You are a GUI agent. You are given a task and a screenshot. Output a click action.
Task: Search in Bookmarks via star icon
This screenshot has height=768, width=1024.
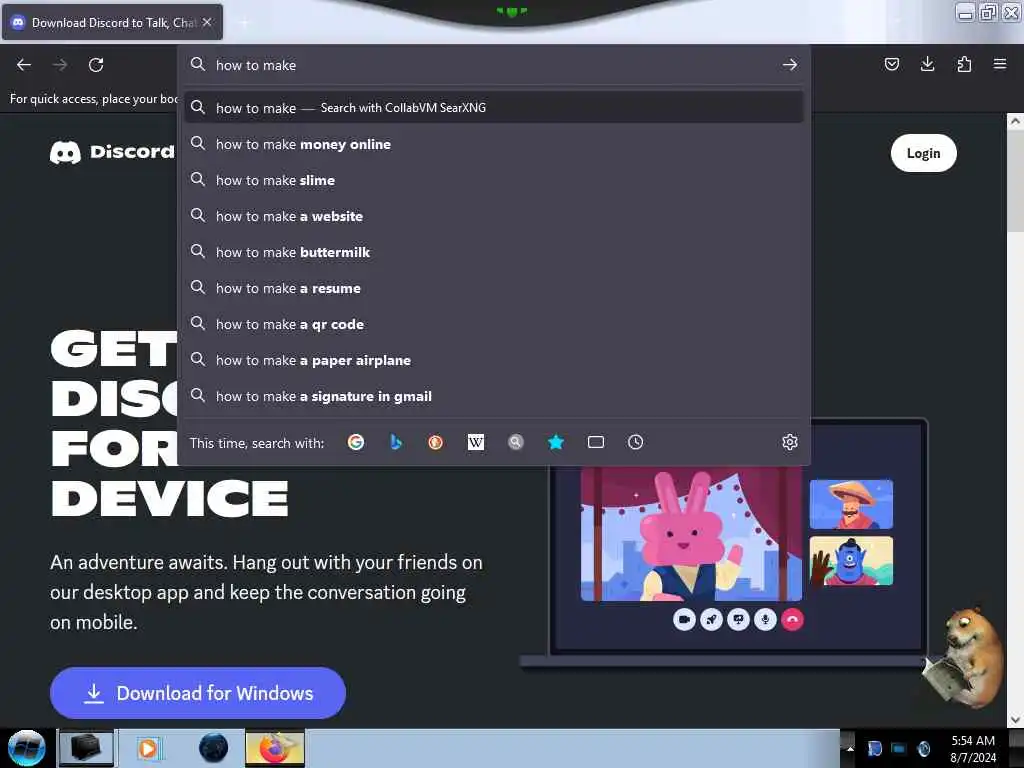point(556,443)
